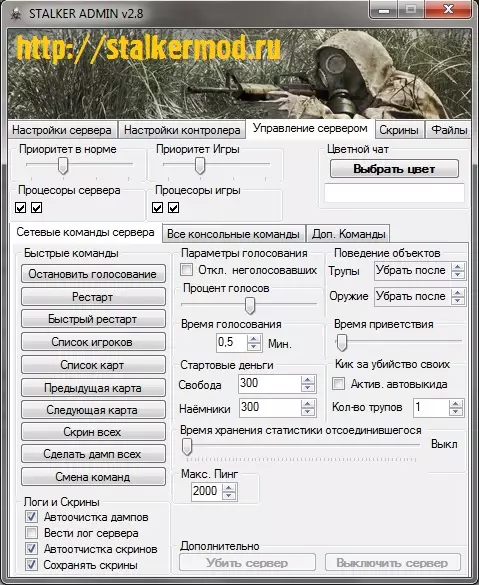Click the Убить сервер button
Screen dimensions: 479x585
click(247, 563)
